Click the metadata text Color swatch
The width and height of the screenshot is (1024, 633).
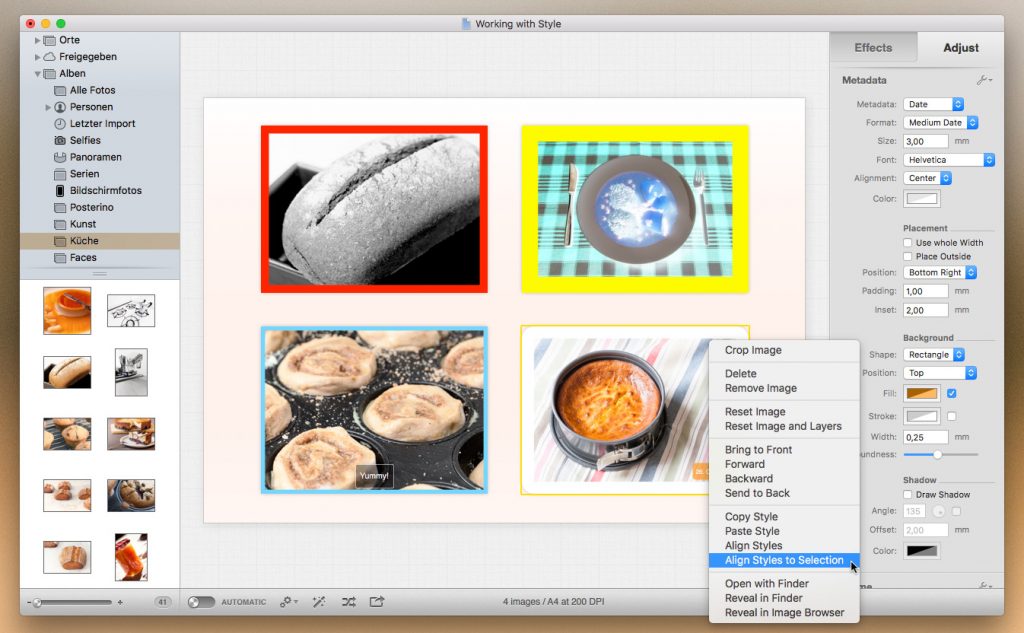pos(921,199)
